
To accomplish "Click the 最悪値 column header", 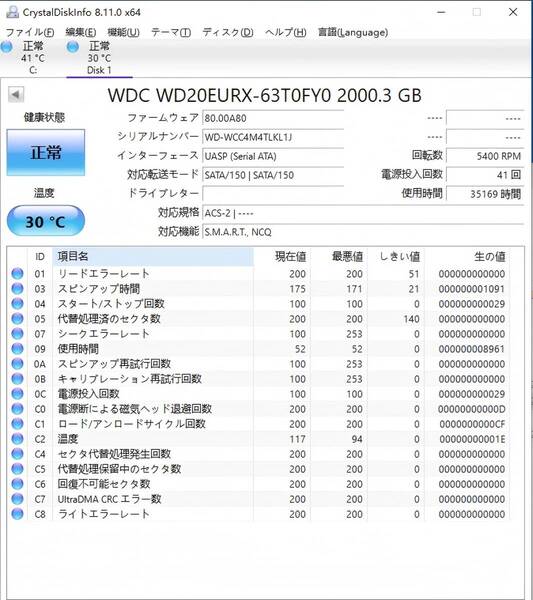I will pos(339,256).
